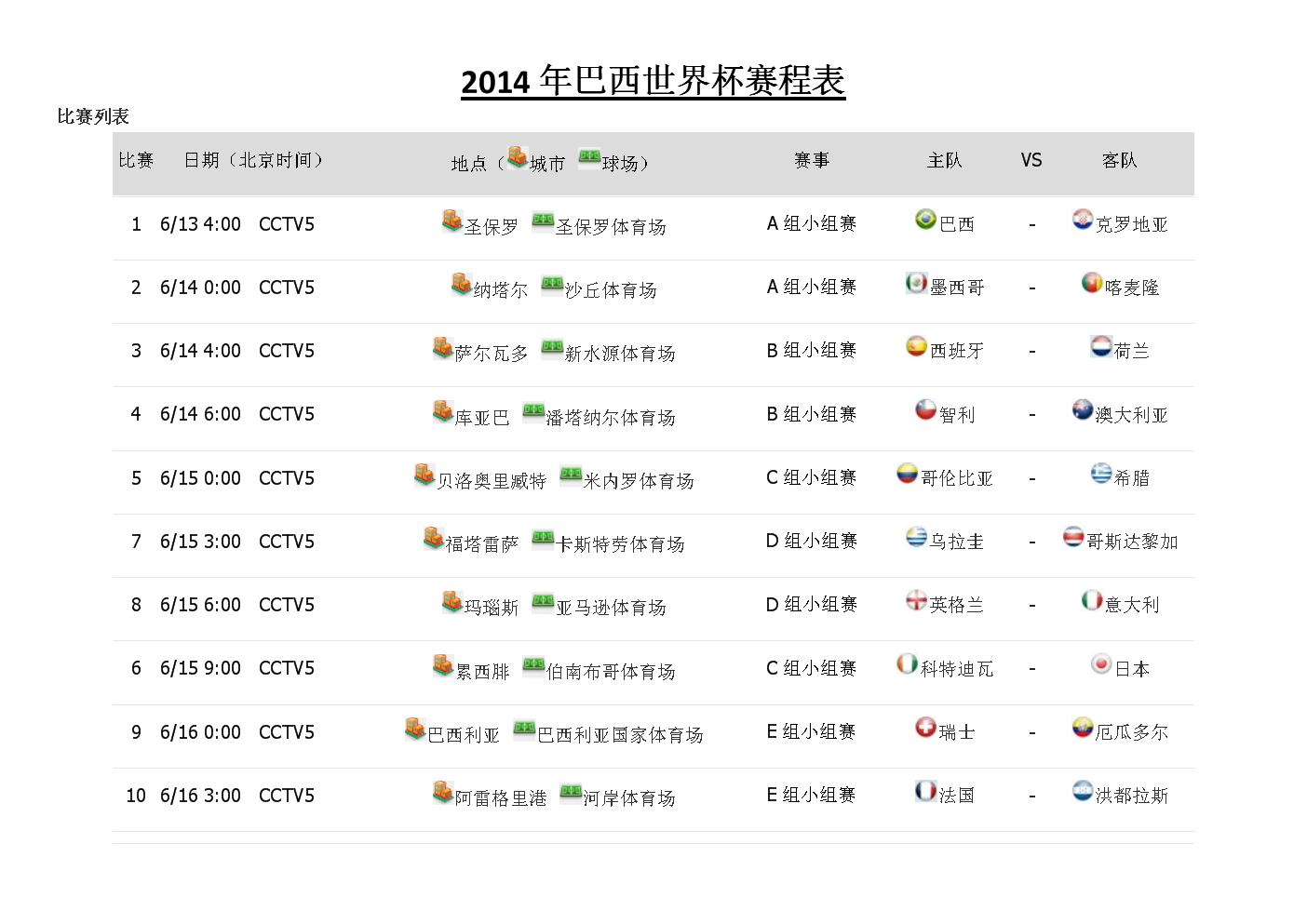
Task: Click the stadium icon next to 河岸体育场
Action: pyautogui.click(x=571, y=792)
